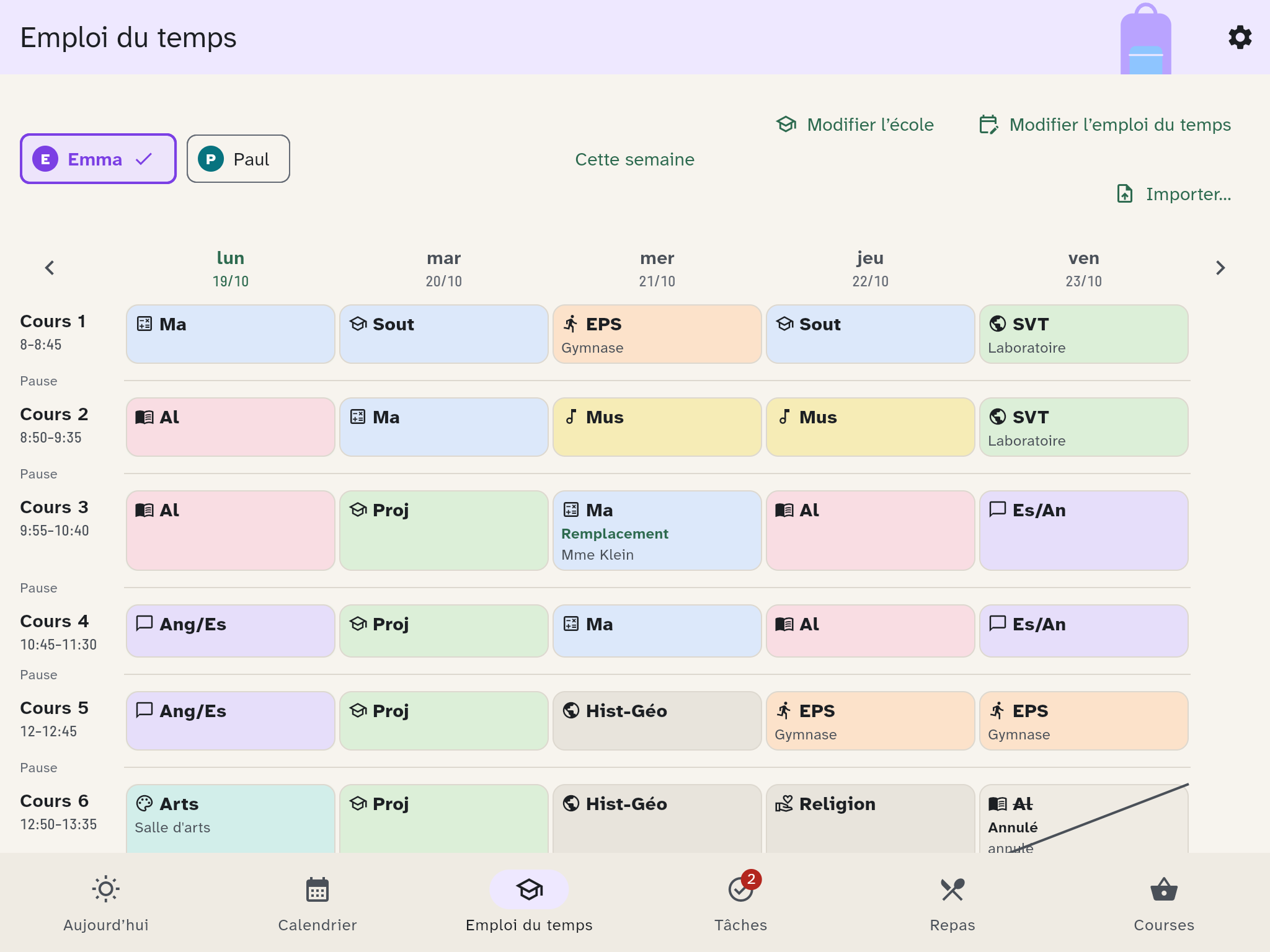This screenshot has height=952, width=1270.
Task: Open Repas tab
Action: (x=952, y=902)
